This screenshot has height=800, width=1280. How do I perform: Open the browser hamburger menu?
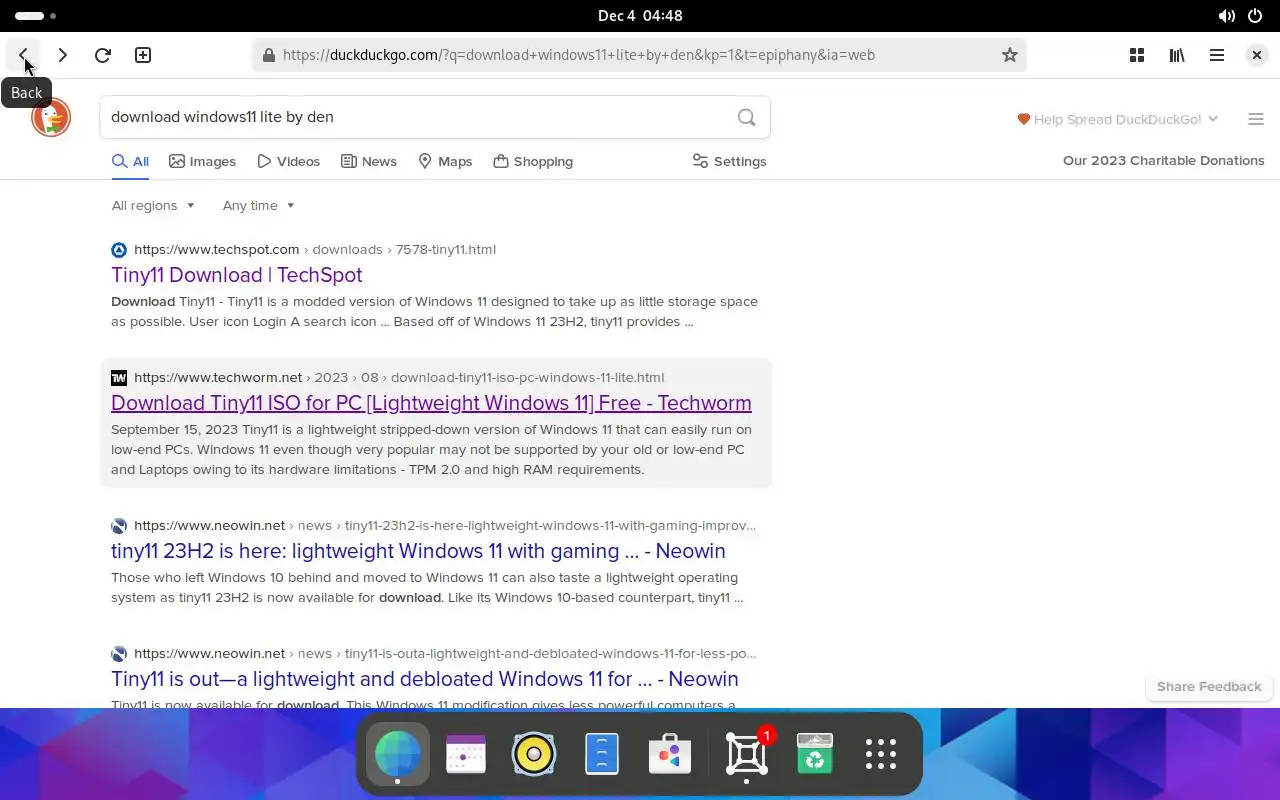click(1217, 55)
